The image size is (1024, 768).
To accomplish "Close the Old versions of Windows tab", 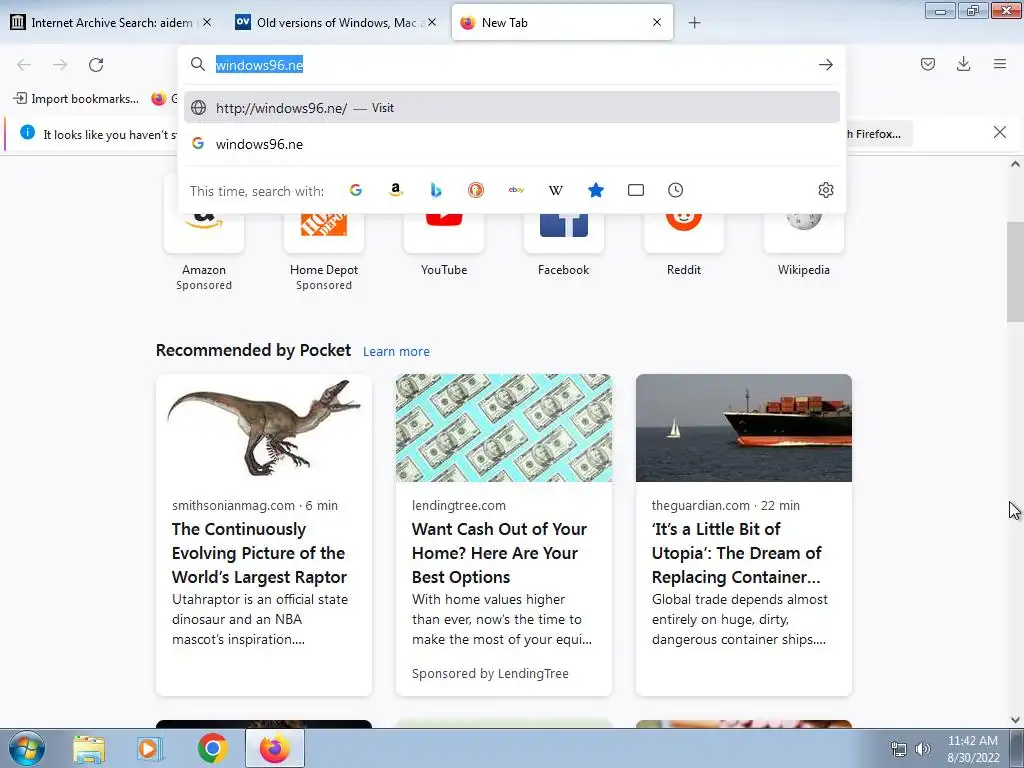I will tap(432, 22).
